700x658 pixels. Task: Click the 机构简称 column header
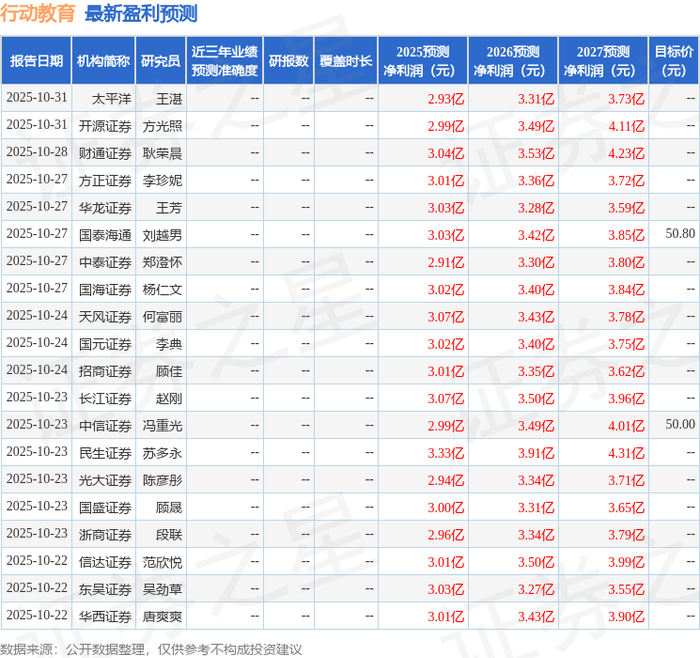[x=104, y=61]
